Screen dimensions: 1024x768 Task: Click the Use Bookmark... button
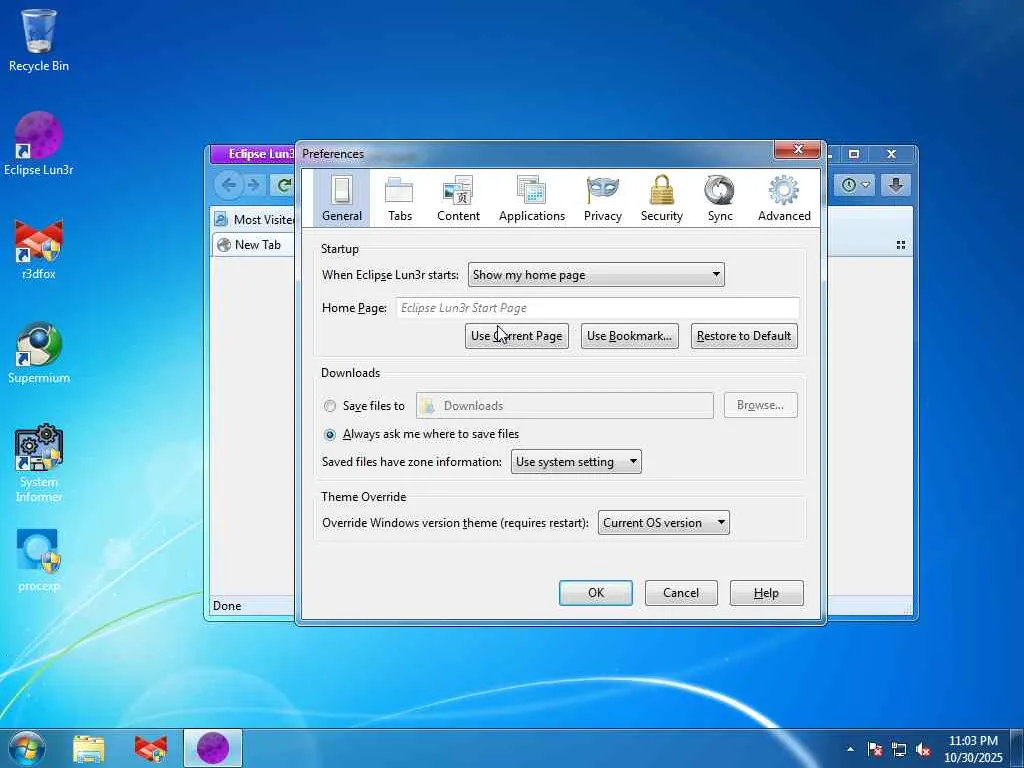tap(630, 336)
